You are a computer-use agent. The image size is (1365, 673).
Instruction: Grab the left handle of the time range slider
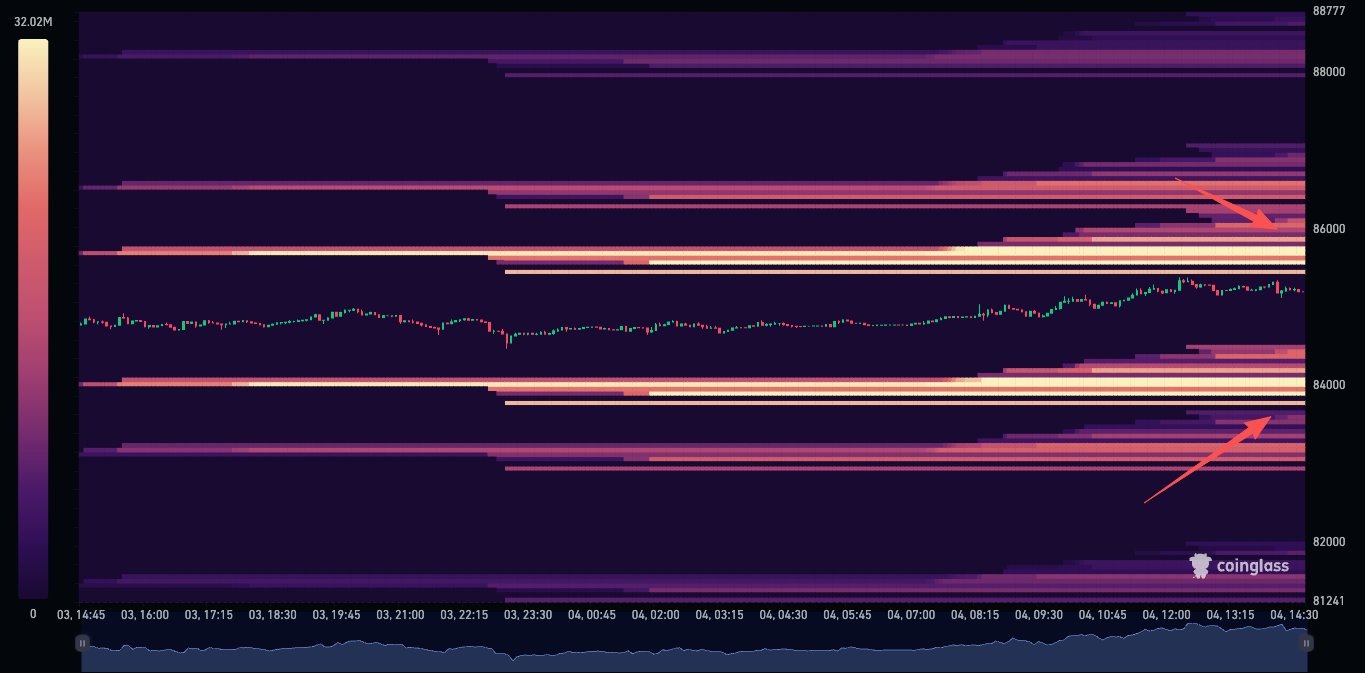pyautogui.click(x=83, y=644)
